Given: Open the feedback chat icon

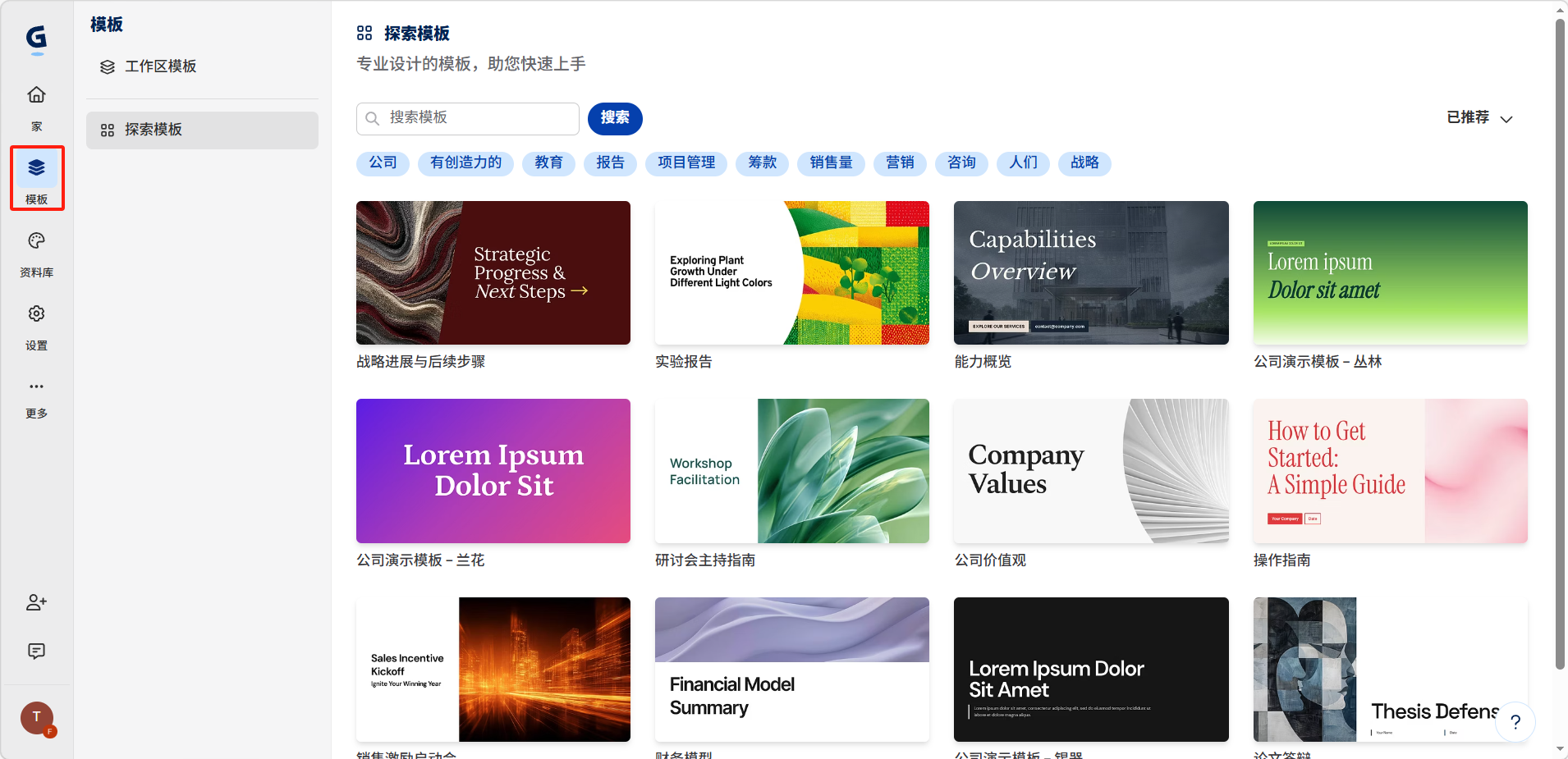Looking at the screenshot, I should (x=36, y=652).
